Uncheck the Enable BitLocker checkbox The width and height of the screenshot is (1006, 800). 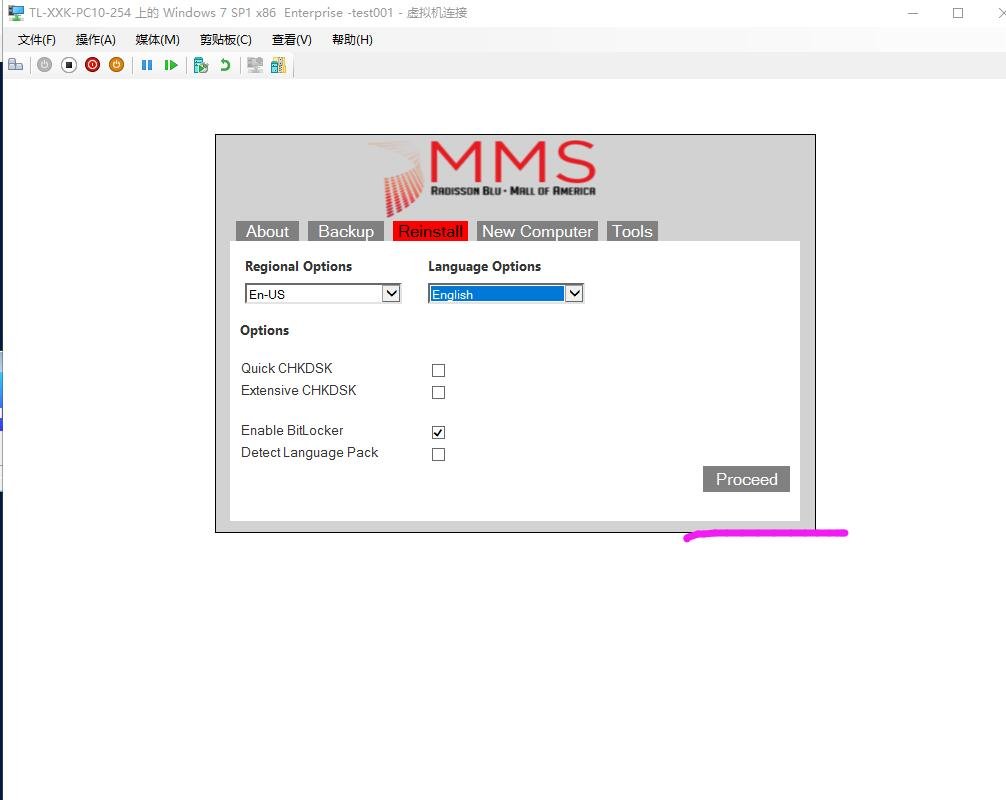[438, 432]
